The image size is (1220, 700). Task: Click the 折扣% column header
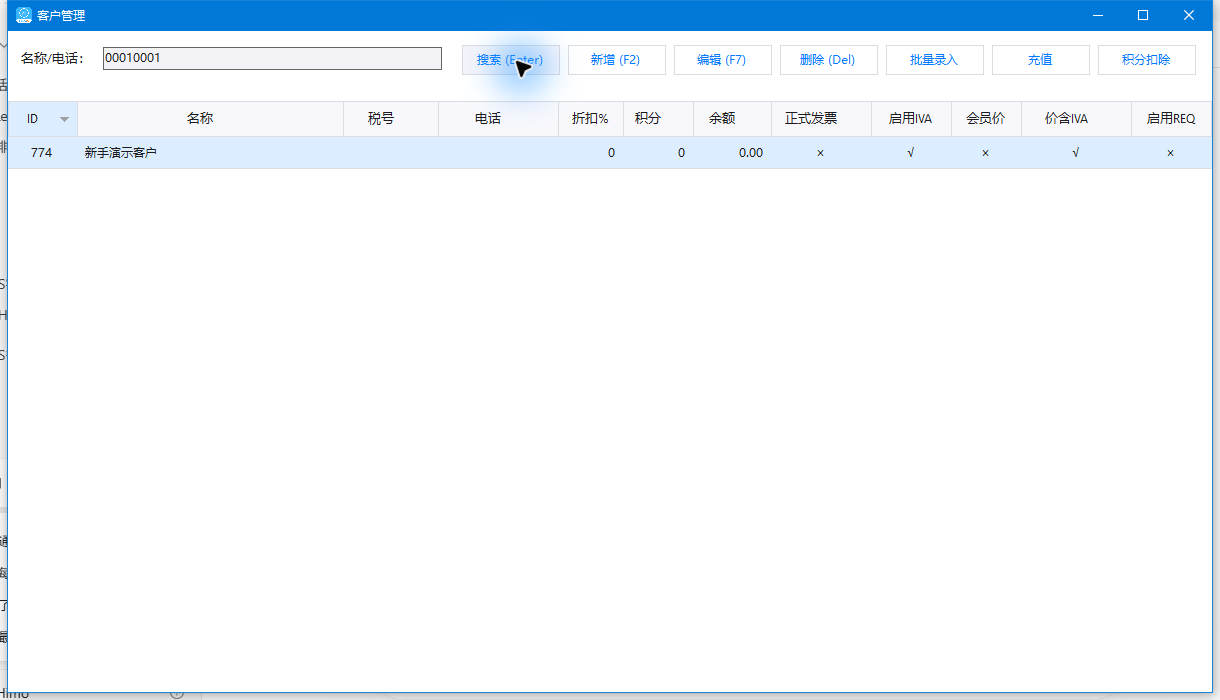coord(591,119)
